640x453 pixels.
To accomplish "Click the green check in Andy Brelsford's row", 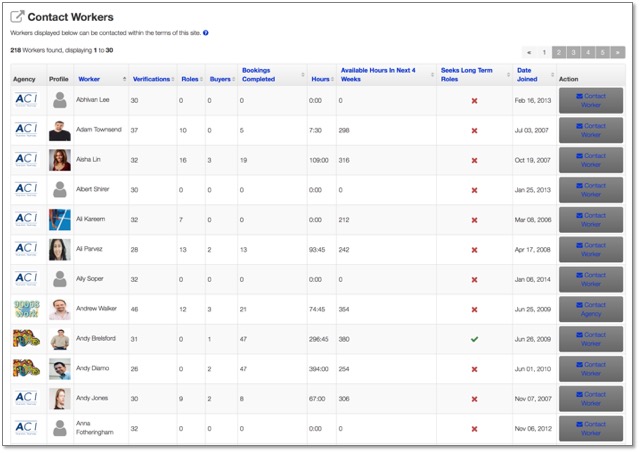I will (x=474, y=339).
